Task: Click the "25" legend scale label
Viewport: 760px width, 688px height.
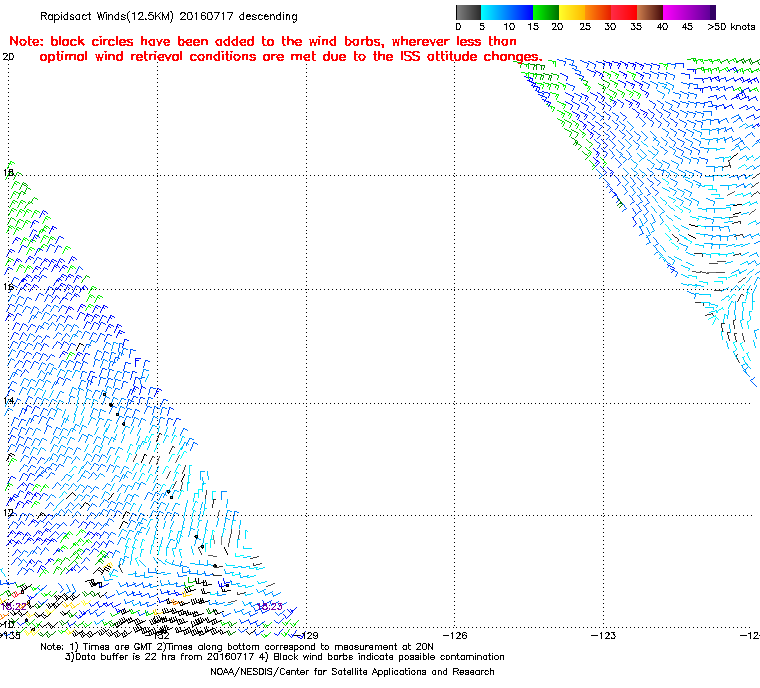Action: click(x=585, y=27)
